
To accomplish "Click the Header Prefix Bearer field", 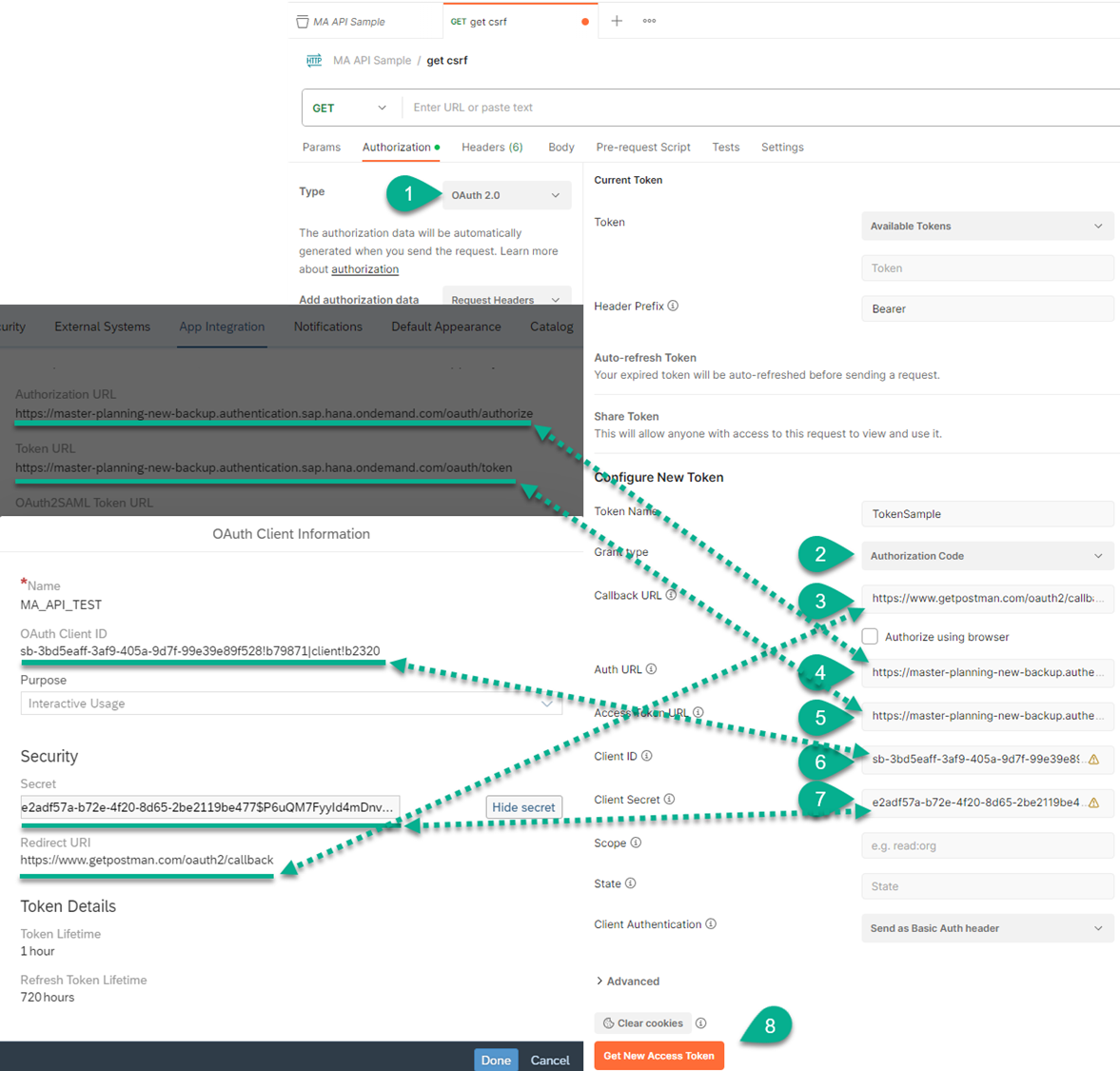I will tap(987, 308).
